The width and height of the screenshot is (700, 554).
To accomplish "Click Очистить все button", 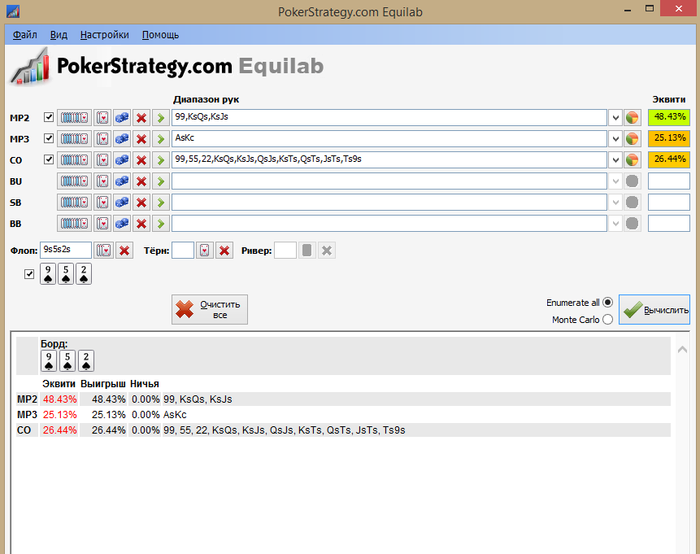I will pos(209,309).
